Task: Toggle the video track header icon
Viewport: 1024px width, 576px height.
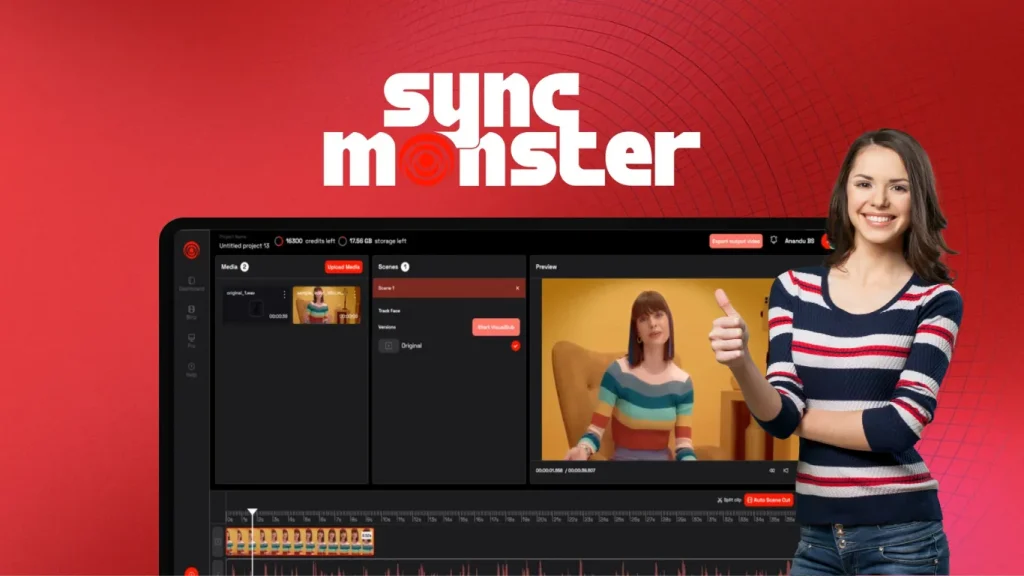Action: (218, 541)
